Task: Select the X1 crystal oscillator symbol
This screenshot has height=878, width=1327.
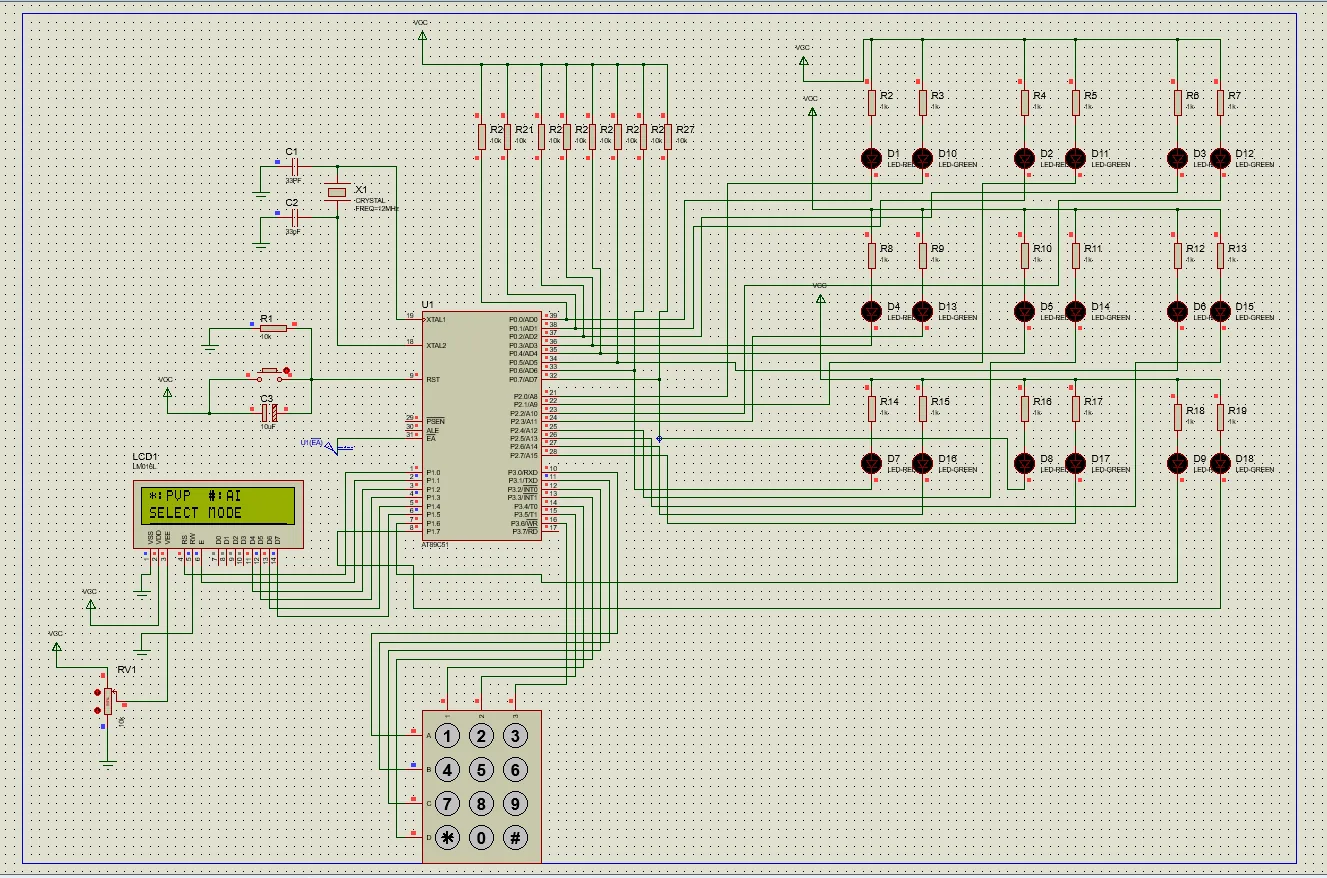Action: [x=337, y=191]
